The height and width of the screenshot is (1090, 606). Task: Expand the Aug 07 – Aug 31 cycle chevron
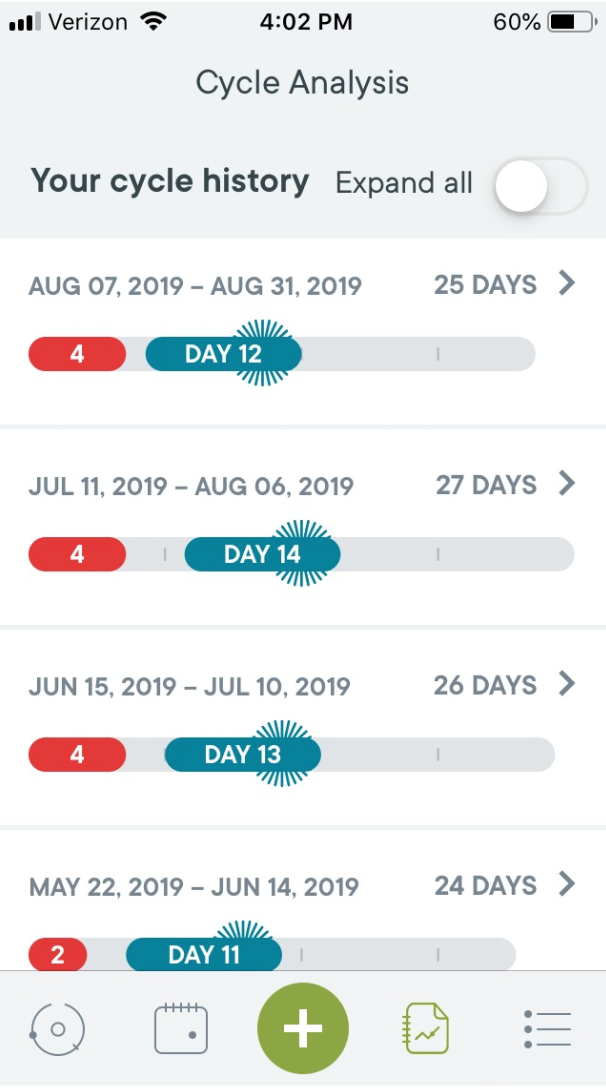(567, 283)
